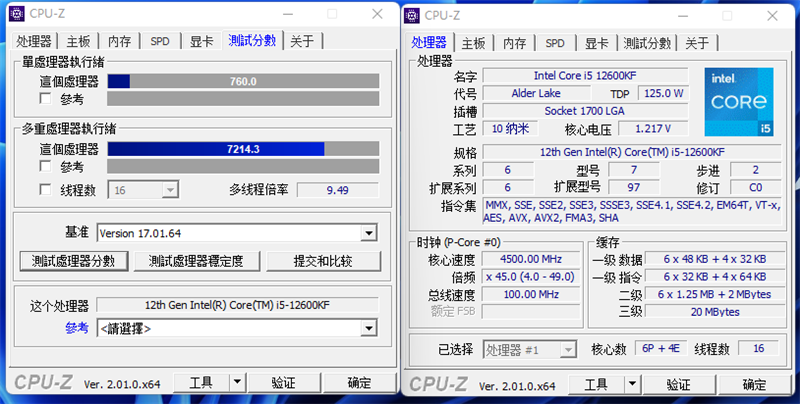
Task: Switch to 显卡 tab in right window
Action: (596, 43)
